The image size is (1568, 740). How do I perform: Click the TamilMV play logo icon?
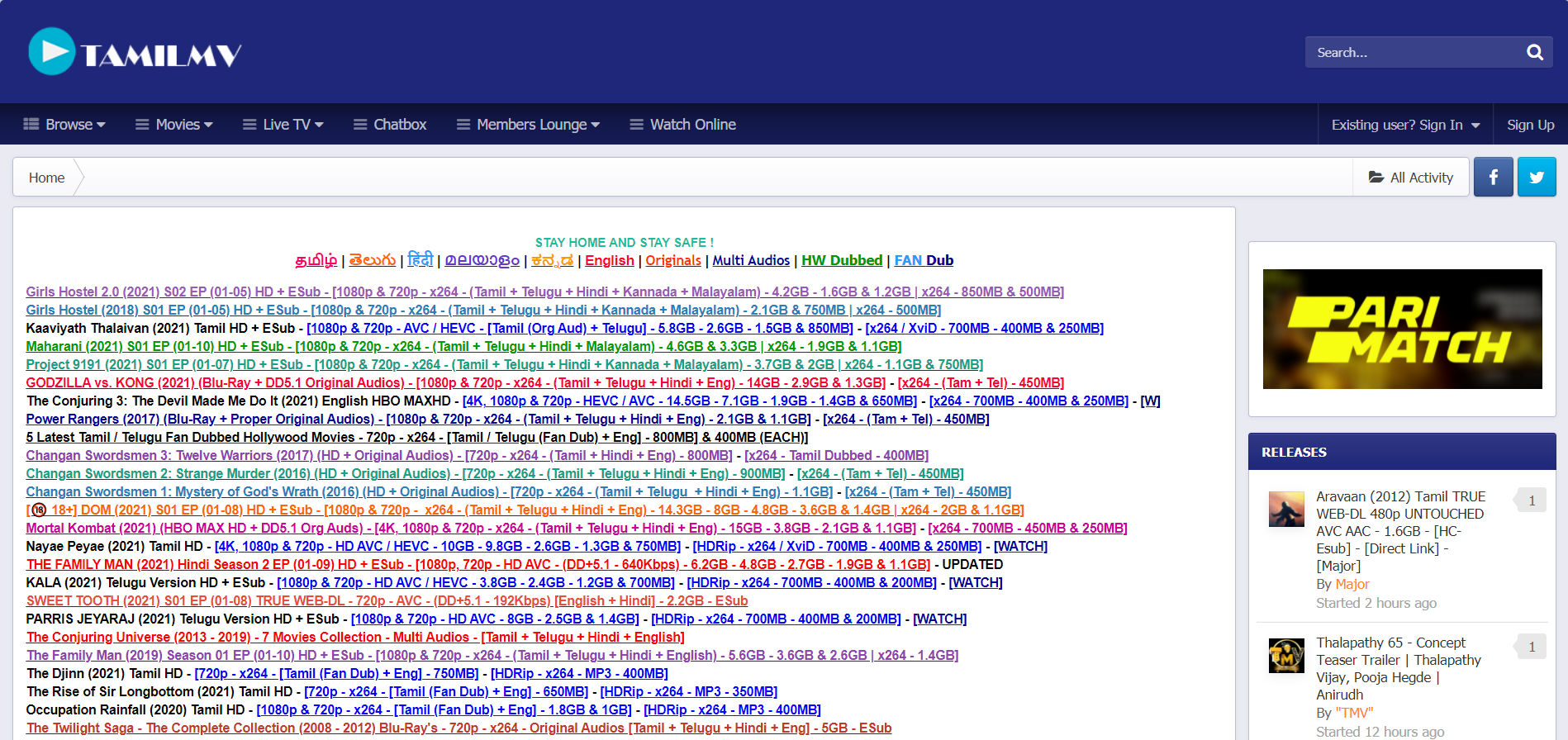pos(52,51)
